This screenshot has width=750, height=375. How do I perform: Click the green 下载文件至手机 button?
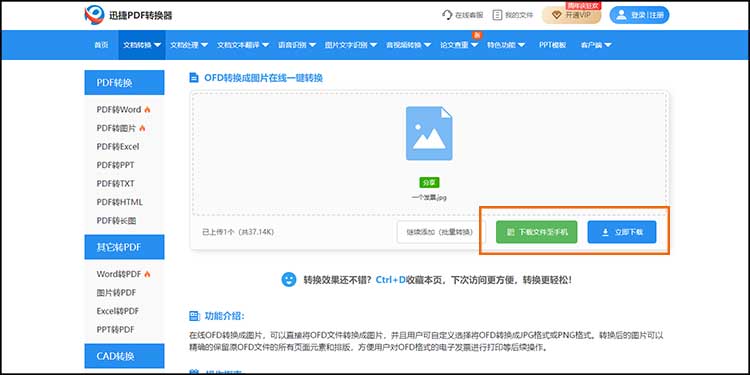coord(537,232)
